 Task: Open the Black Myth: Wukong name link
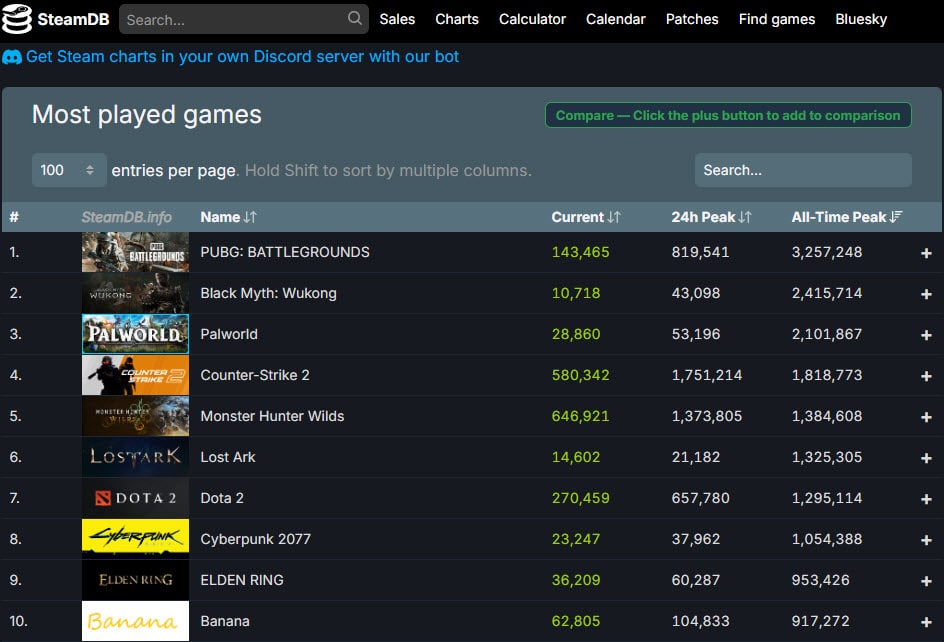tap(269, 293)
